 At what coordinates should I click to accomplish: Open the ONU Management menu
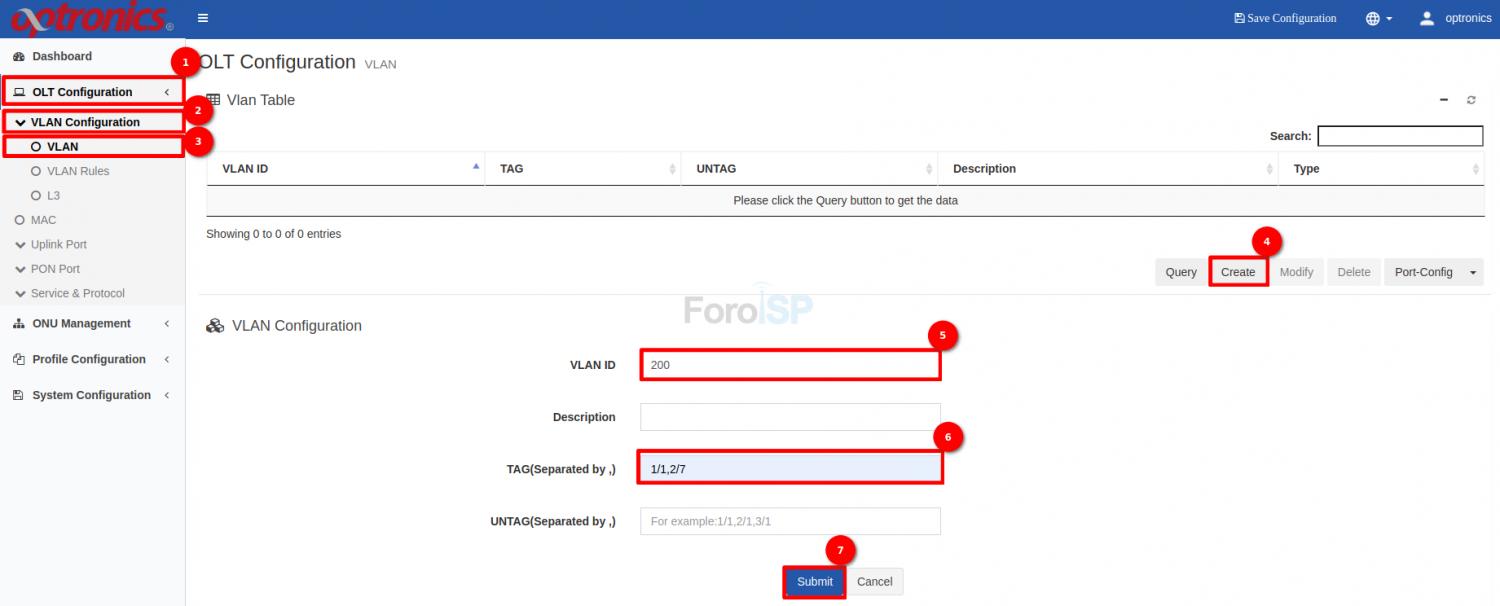pos(81,324)
